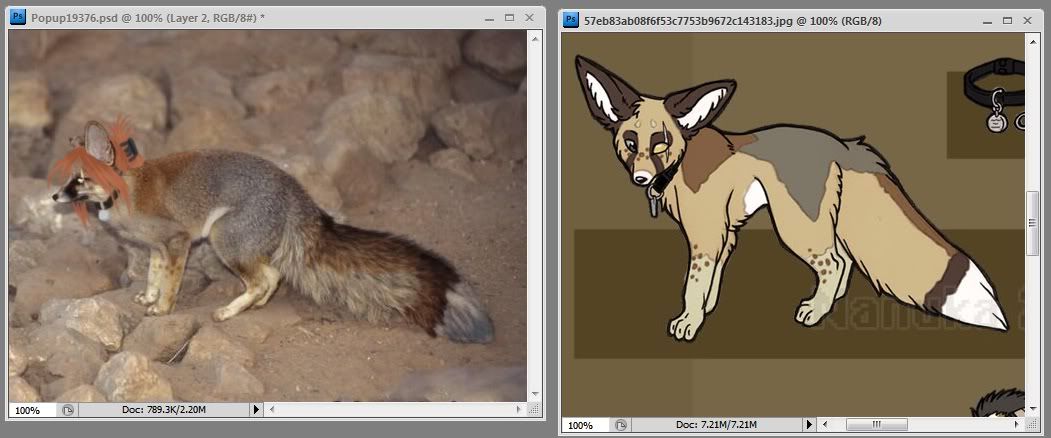Click the status icon beside zoom in the JPG window
Screen dimensions: 1051x438
point(619,425)
